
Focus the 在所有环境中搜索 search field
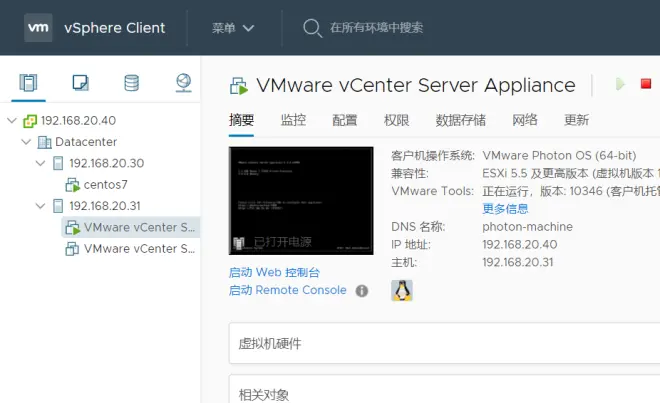(376, 28)
